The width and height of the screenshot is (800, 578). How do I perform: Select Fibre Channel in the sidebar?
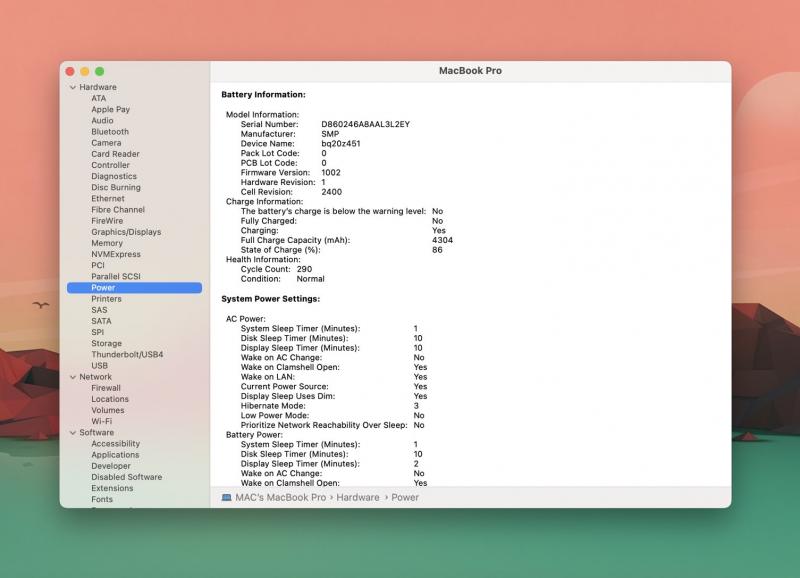pos(118,210)
